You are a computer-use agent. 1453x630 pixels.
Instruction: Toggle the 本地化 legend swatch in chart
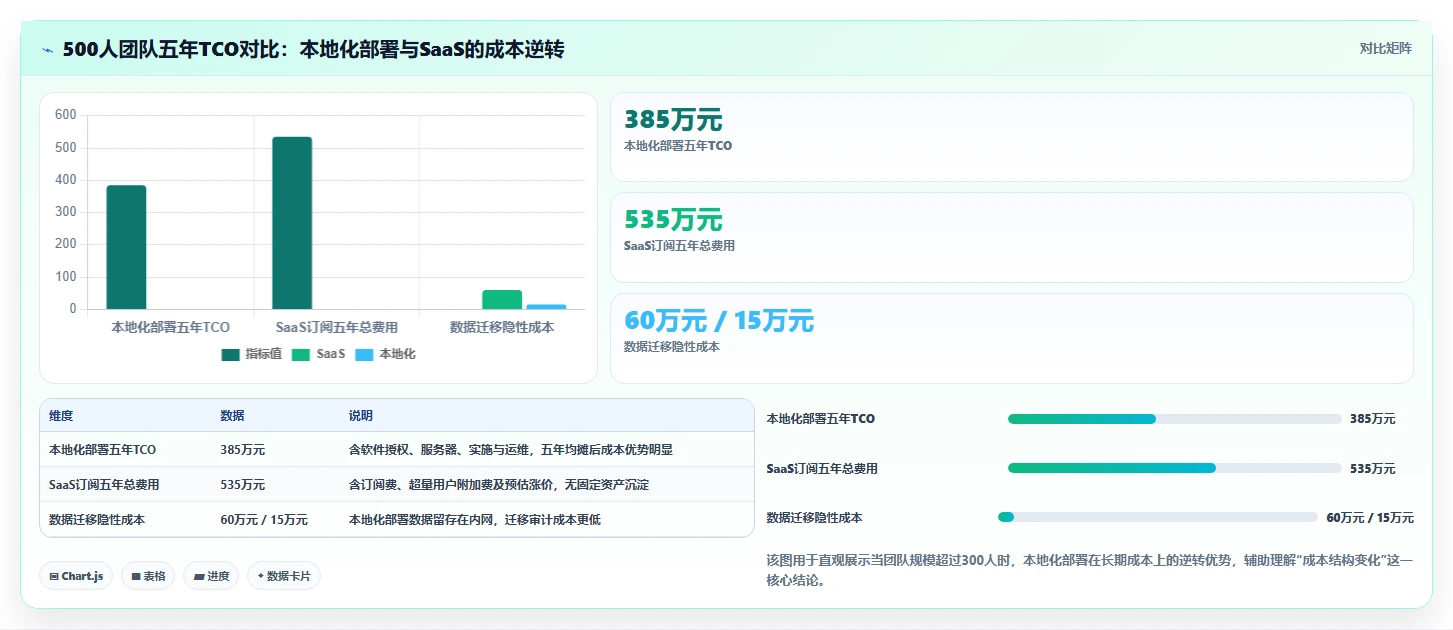pos(364,354)
